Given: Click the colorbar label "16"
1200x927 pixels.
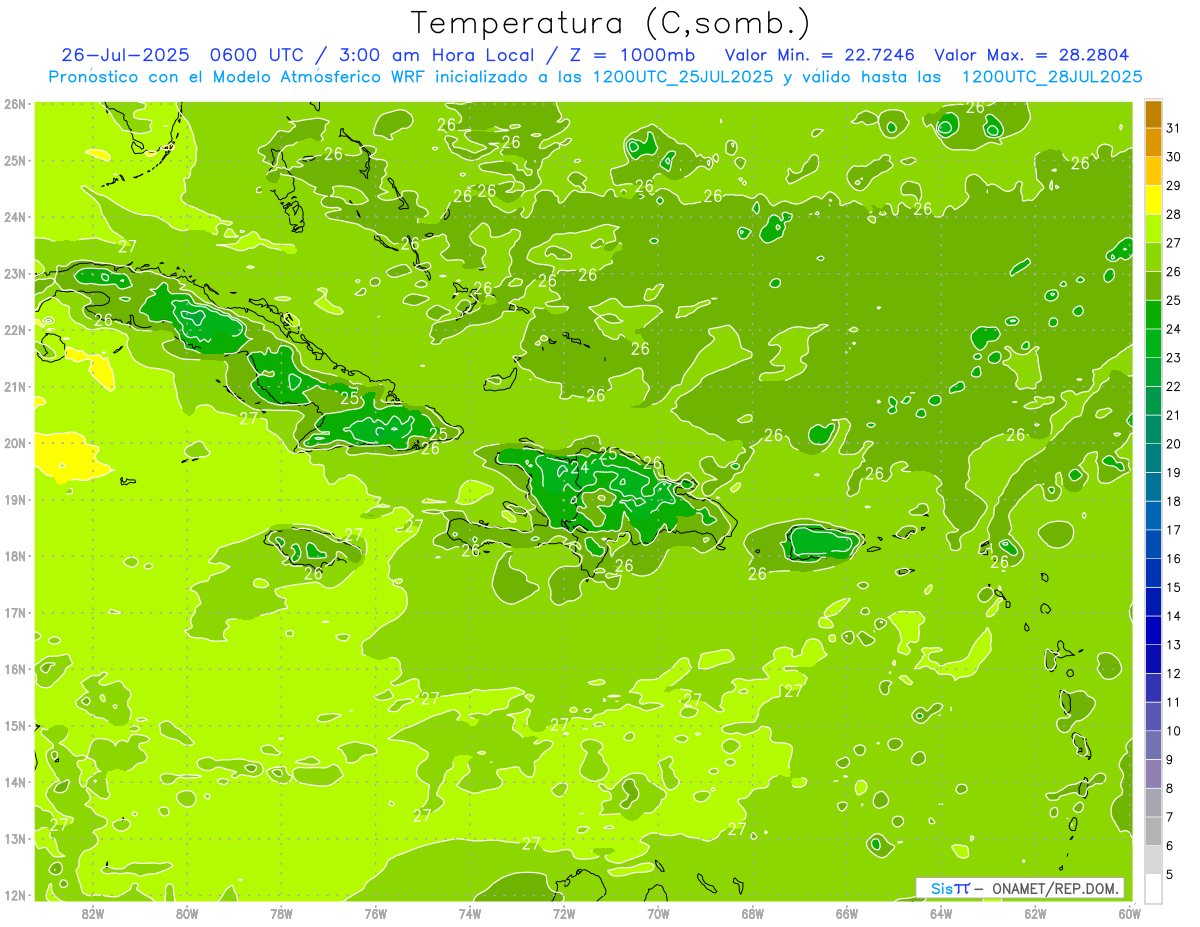Looking at the screenshot, I should click(x=1173, y=559).
